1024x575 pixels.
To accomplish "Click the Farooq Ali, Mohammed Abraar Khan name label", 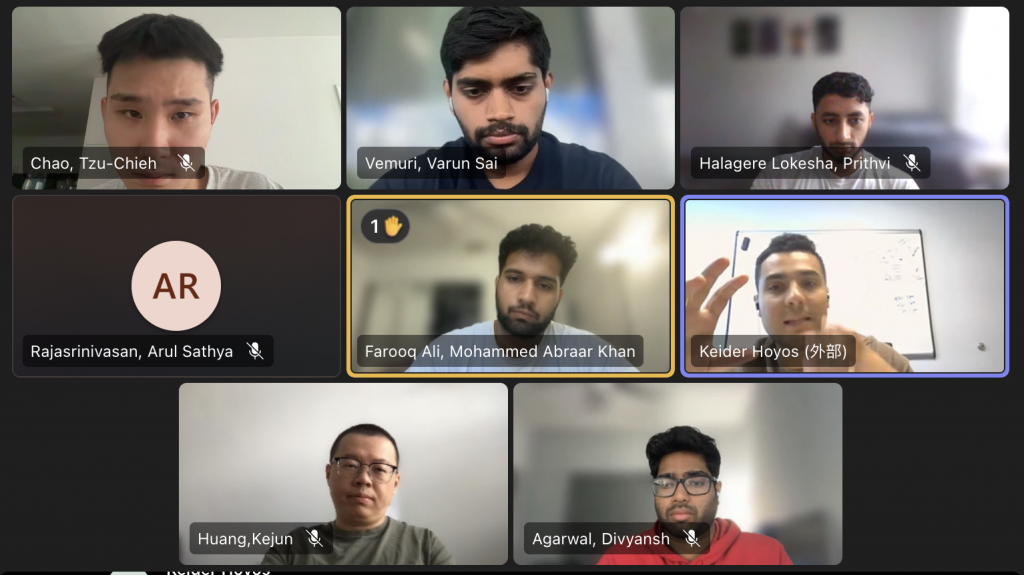I will 500,351.
